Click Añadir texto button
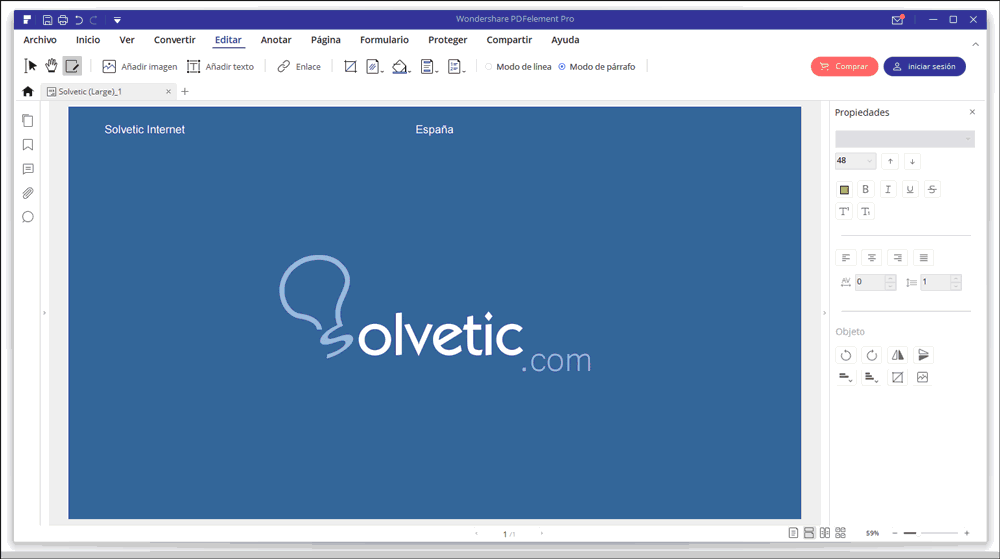The width and height of the screenshot is (1000, 559). click(x=220, y=66)
